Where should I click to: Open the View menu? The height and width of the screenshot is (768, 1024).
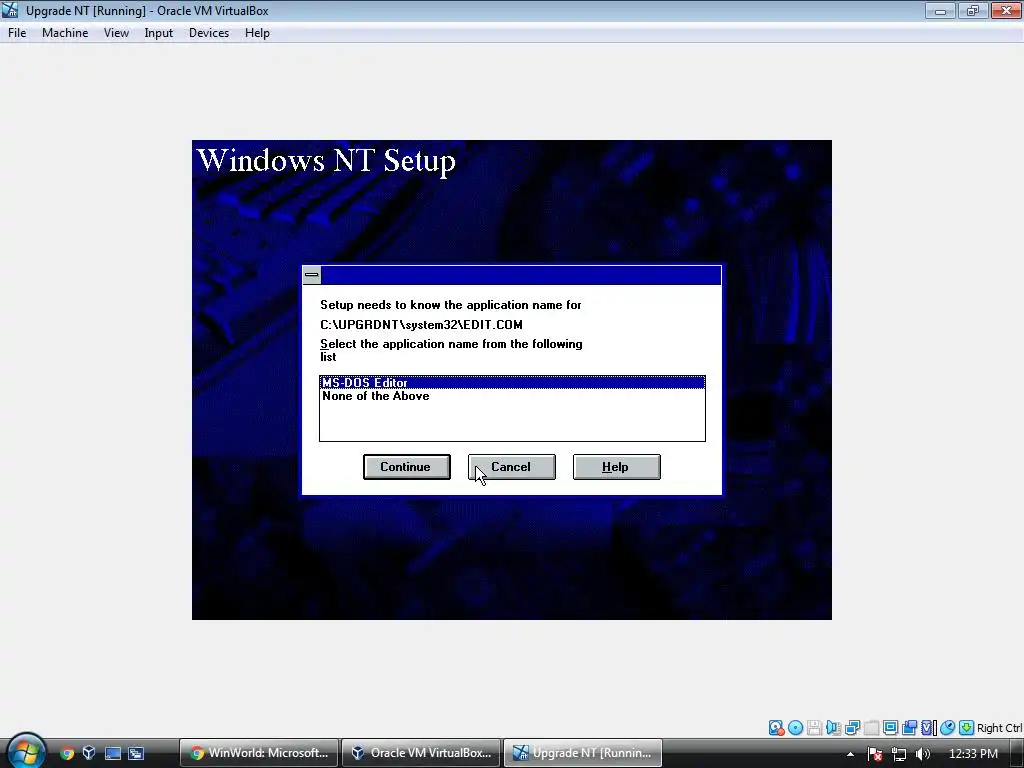116,33
